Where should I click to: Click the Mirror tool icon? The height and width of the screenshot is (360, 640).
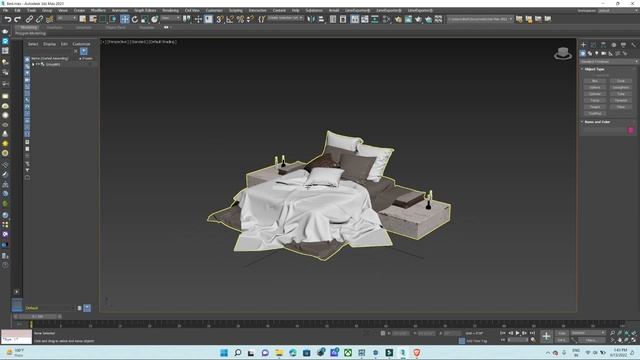(311, 19)
